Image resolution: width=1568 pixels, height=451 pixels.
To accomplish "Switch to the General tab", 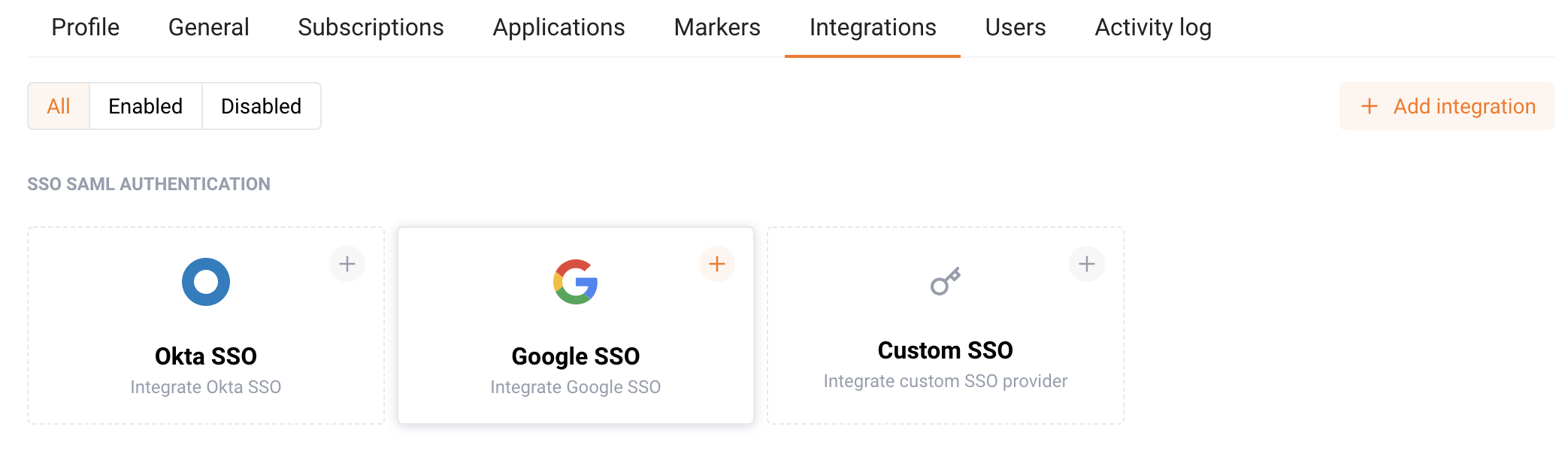I will click(209, 28).
